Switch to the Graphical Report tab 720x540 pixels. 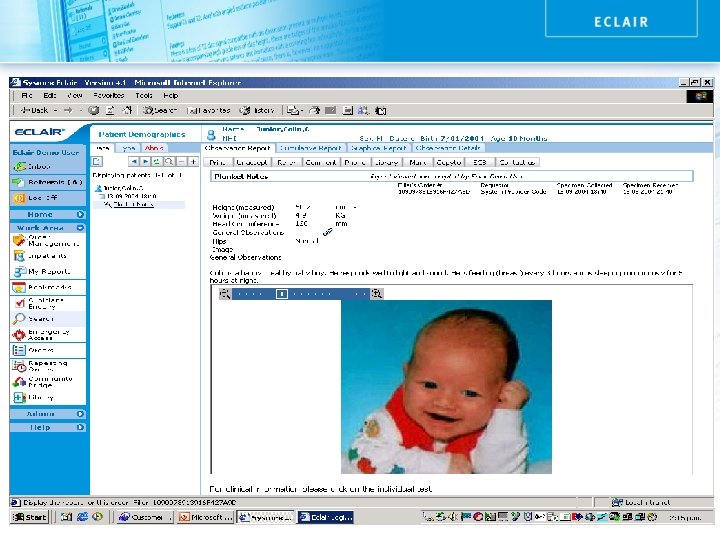(378, 148)
